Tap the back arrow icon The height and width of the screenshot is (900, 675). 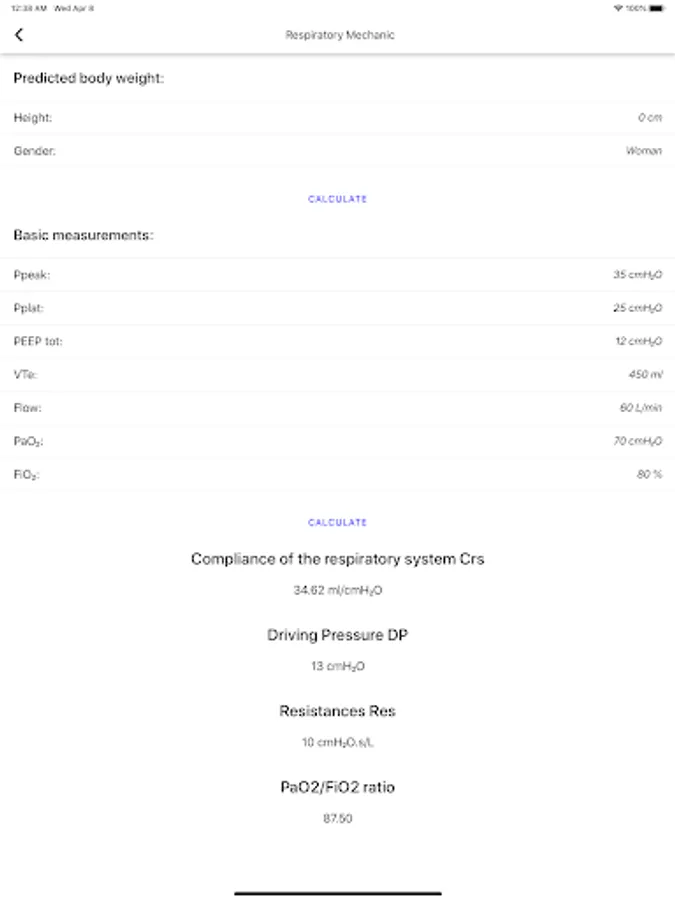click(19, 35)
